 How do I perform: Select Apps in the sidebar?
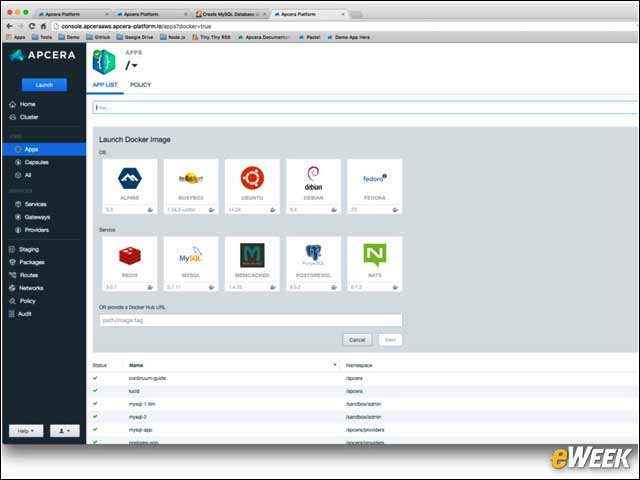click(x=44, y=149)
